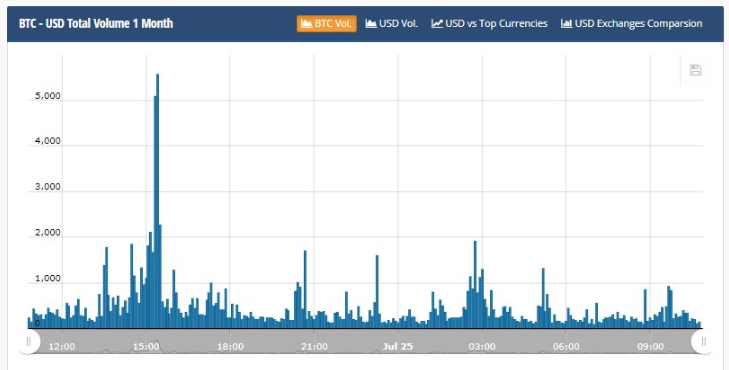Click the area chart icon beside USD Vol.
The height and width of the screenshot is (370, 729).
[x=371, y=24]
